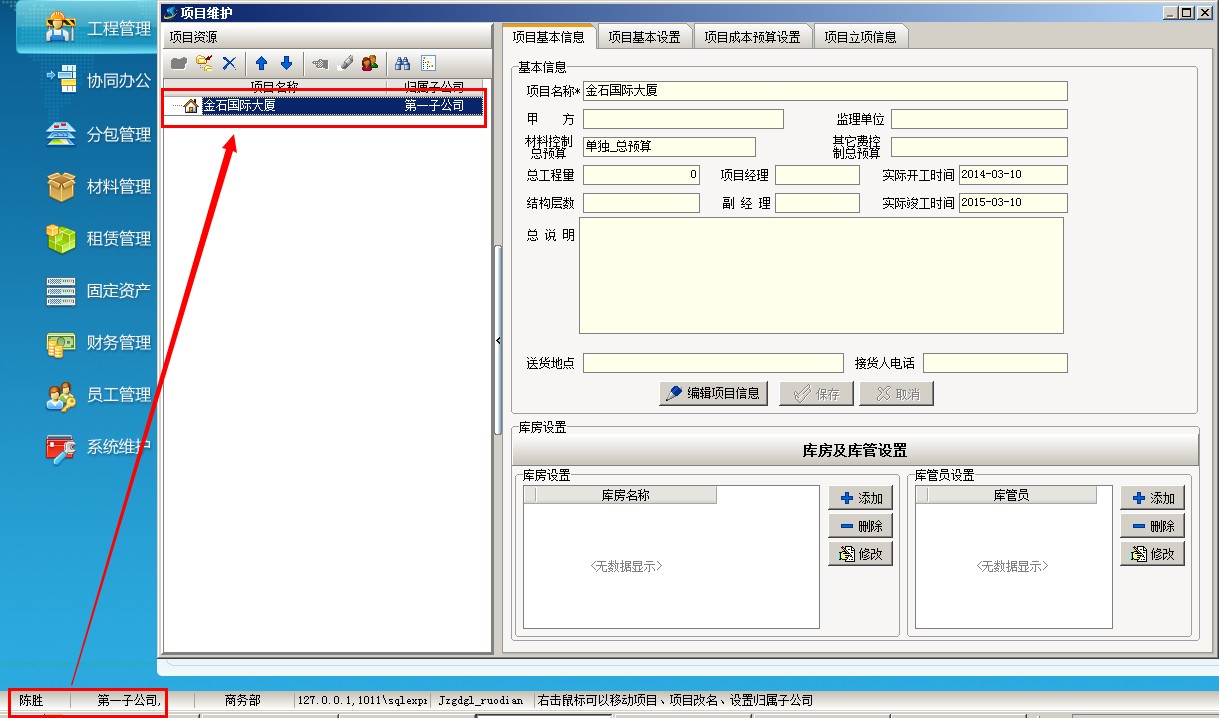The width and height of the screenshot is (1219, 718).
Task: Select 金石国际大厦 in the project tree
Action: pyautogui.click(x=239, y=106)
